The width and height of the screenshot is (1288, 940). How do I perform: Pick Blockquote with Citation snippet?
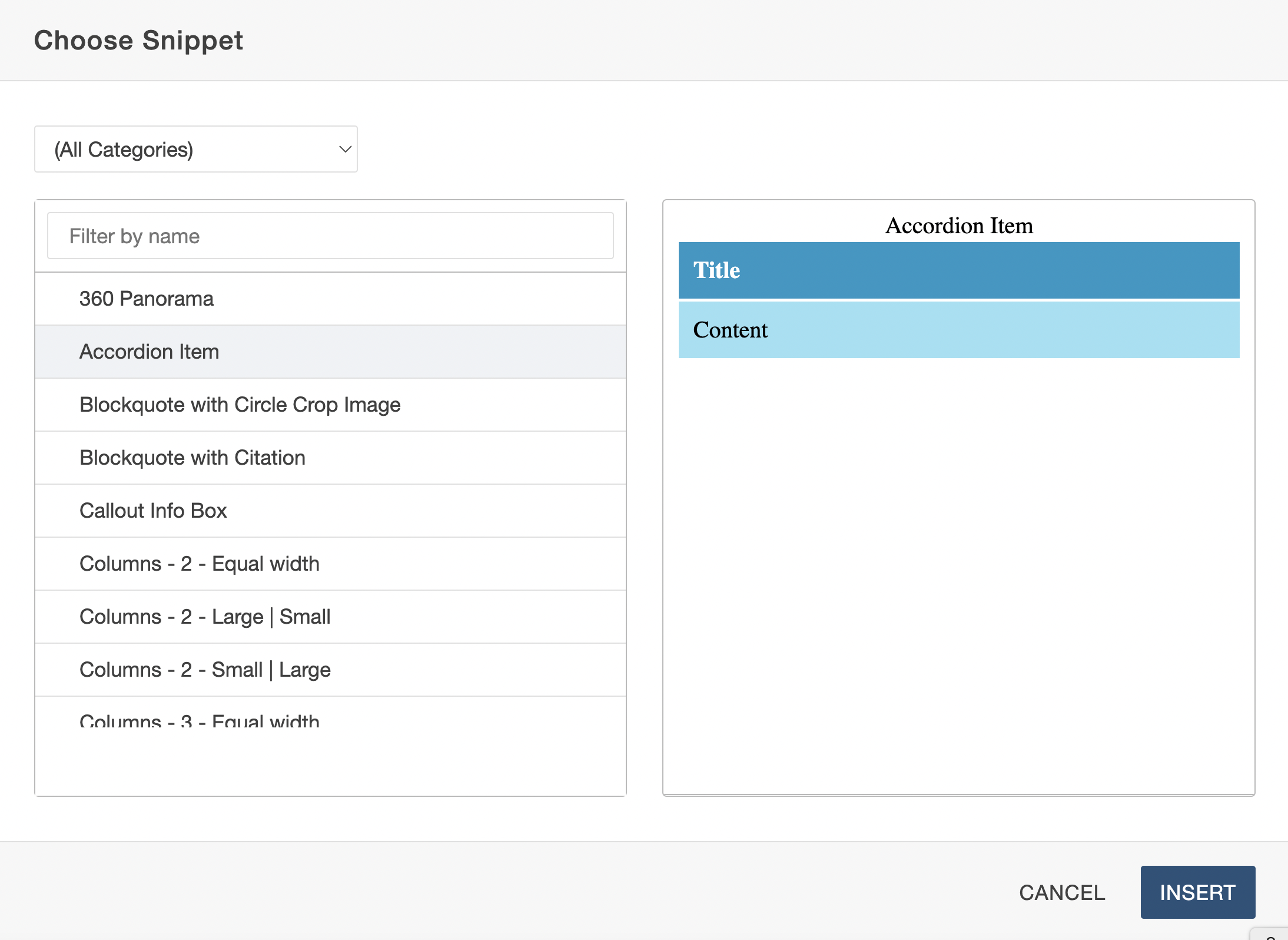192,458
